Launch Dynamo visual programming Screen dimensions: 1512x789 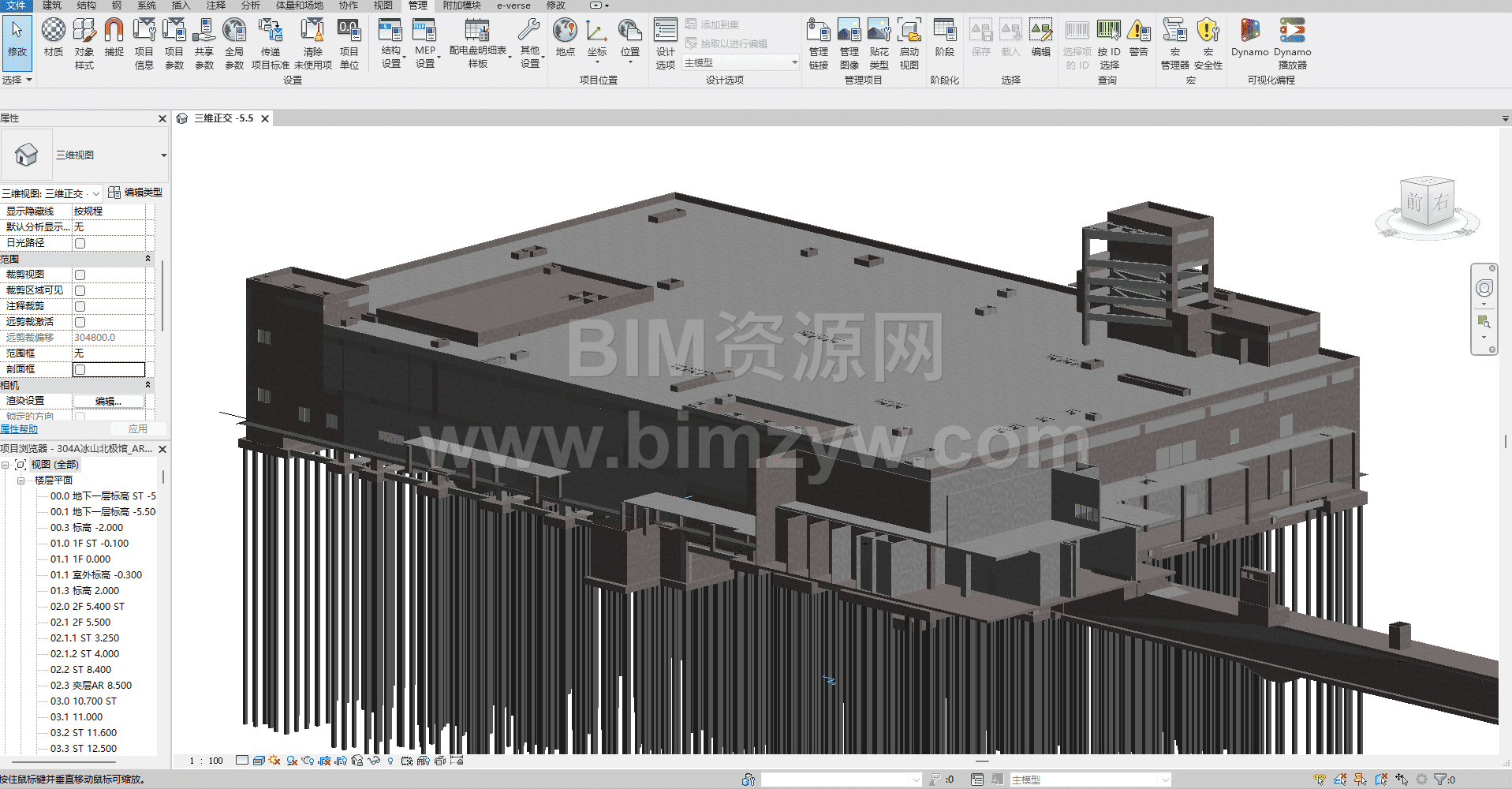(x=1250, y=38)
